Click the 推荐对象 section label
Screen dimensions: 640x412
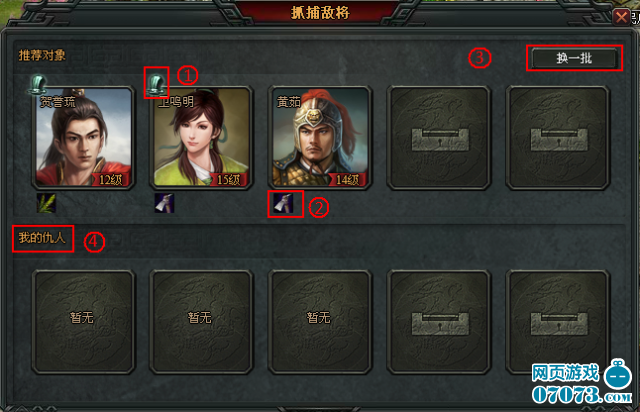(42, 55)
